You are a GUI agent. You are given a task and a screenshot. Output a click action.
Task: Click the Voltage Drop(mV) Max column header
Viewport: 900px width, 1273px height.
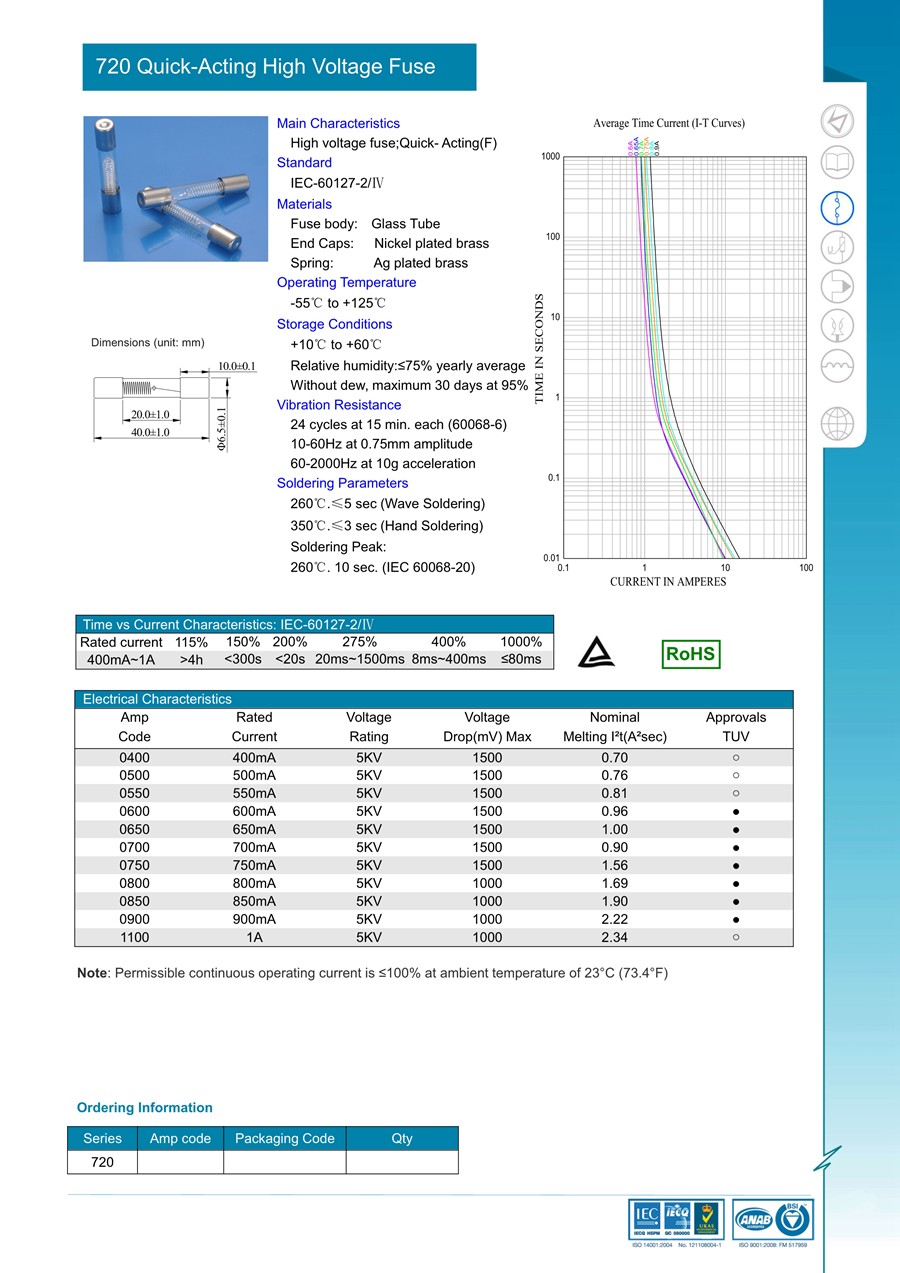point(487,727)
